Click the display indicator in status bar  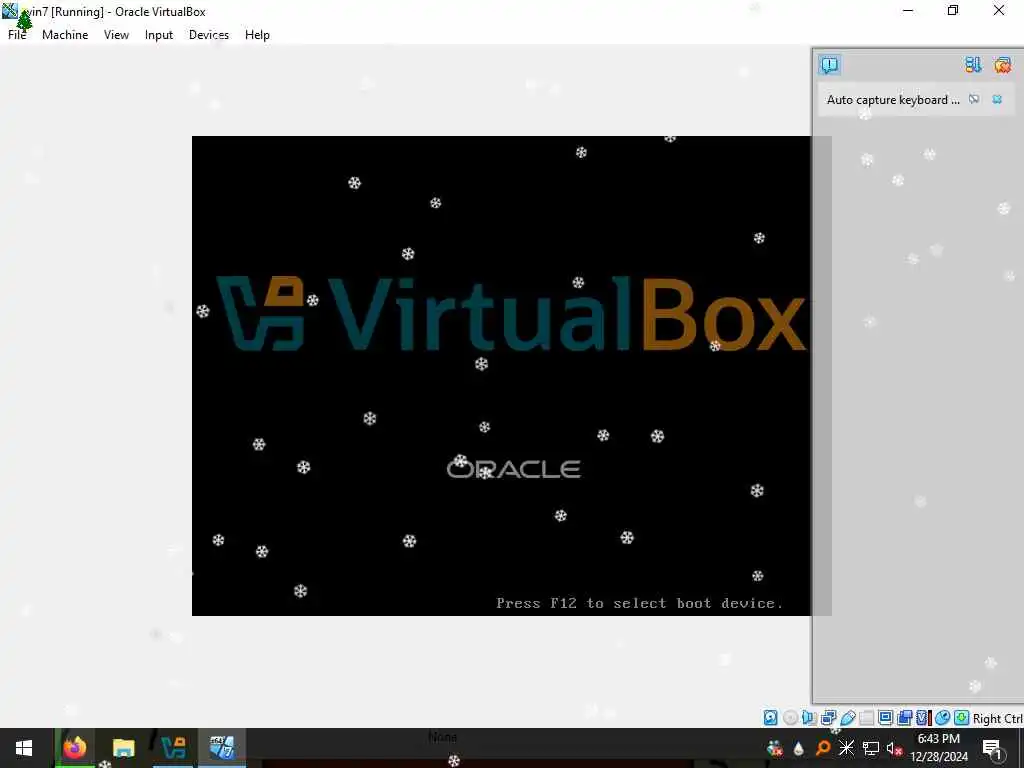coord(886,718)
